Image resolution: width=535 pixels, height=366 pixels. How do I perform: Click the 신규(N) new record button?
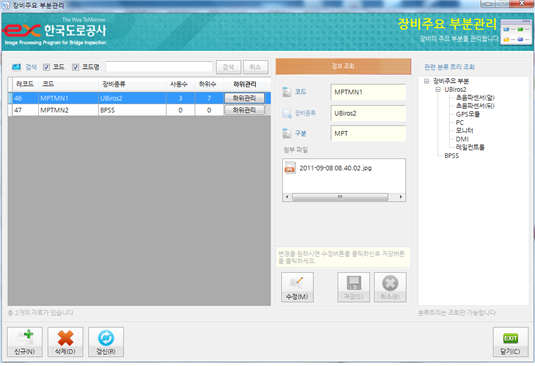pyautogui.click(x=25, y=342)
